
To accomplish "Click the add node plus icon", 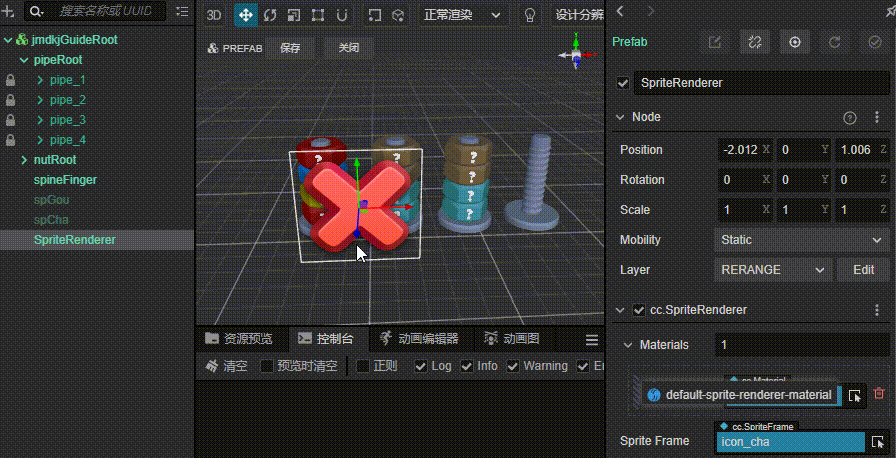I will coord(8,11).
